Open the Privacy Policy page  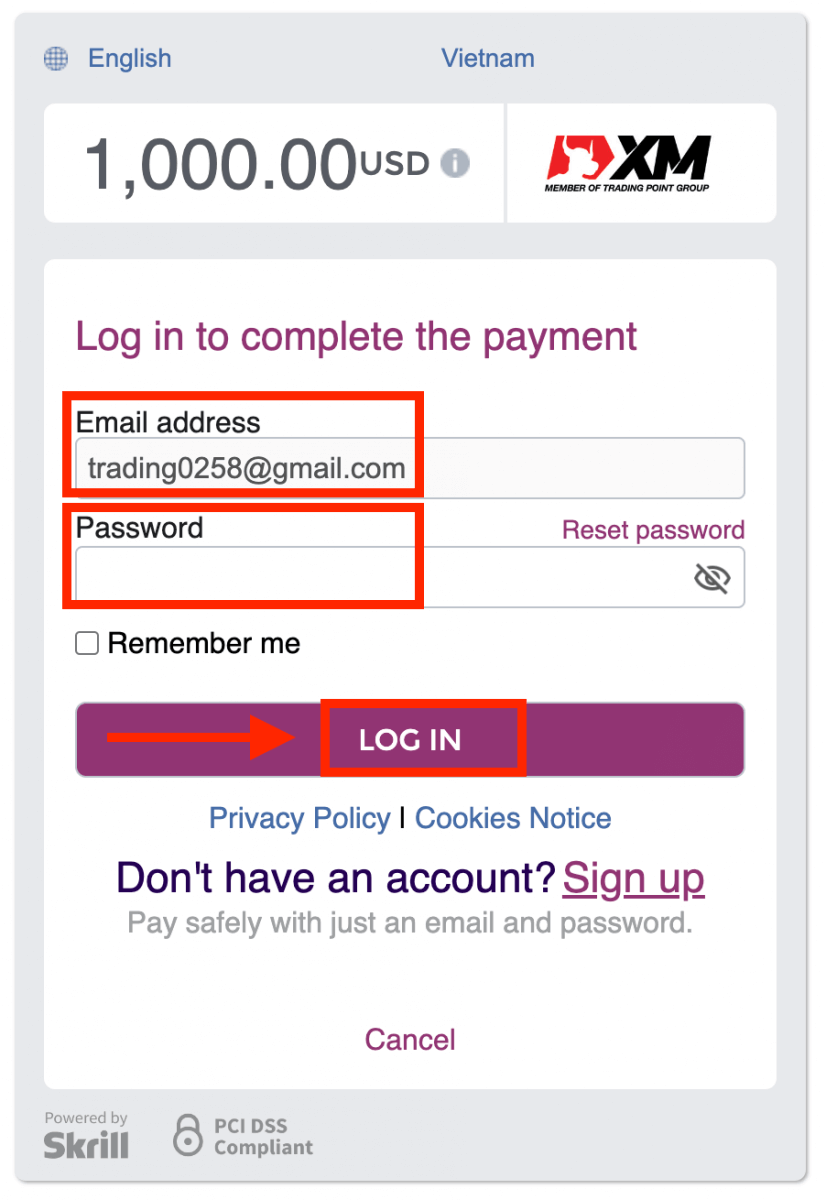click(x=299, y=818)
